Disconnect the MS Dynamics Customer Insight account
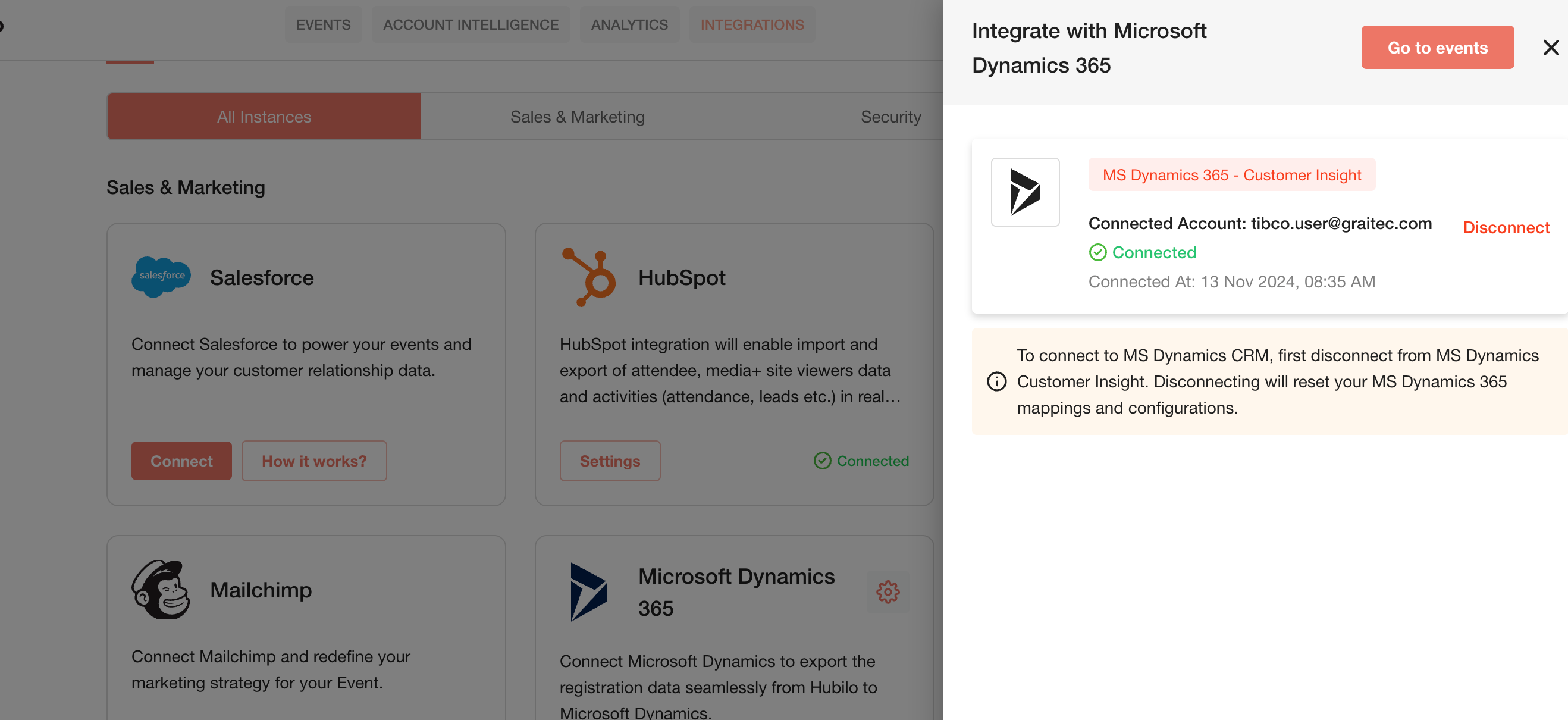This screenshot has height=720, width=1568. pos(1506,227)
